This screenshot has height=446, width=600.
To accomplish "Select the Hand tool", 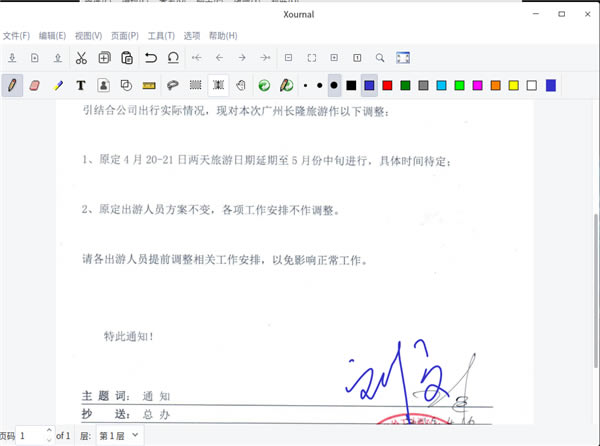I will (x=241, y=85).
